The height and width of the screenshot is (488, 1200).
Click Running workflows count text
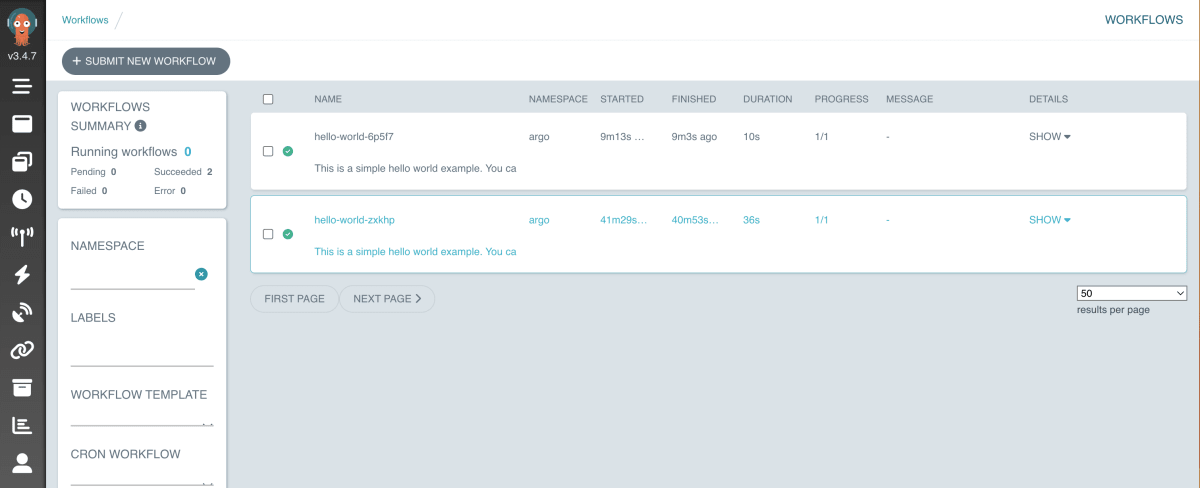pos(131,152)
